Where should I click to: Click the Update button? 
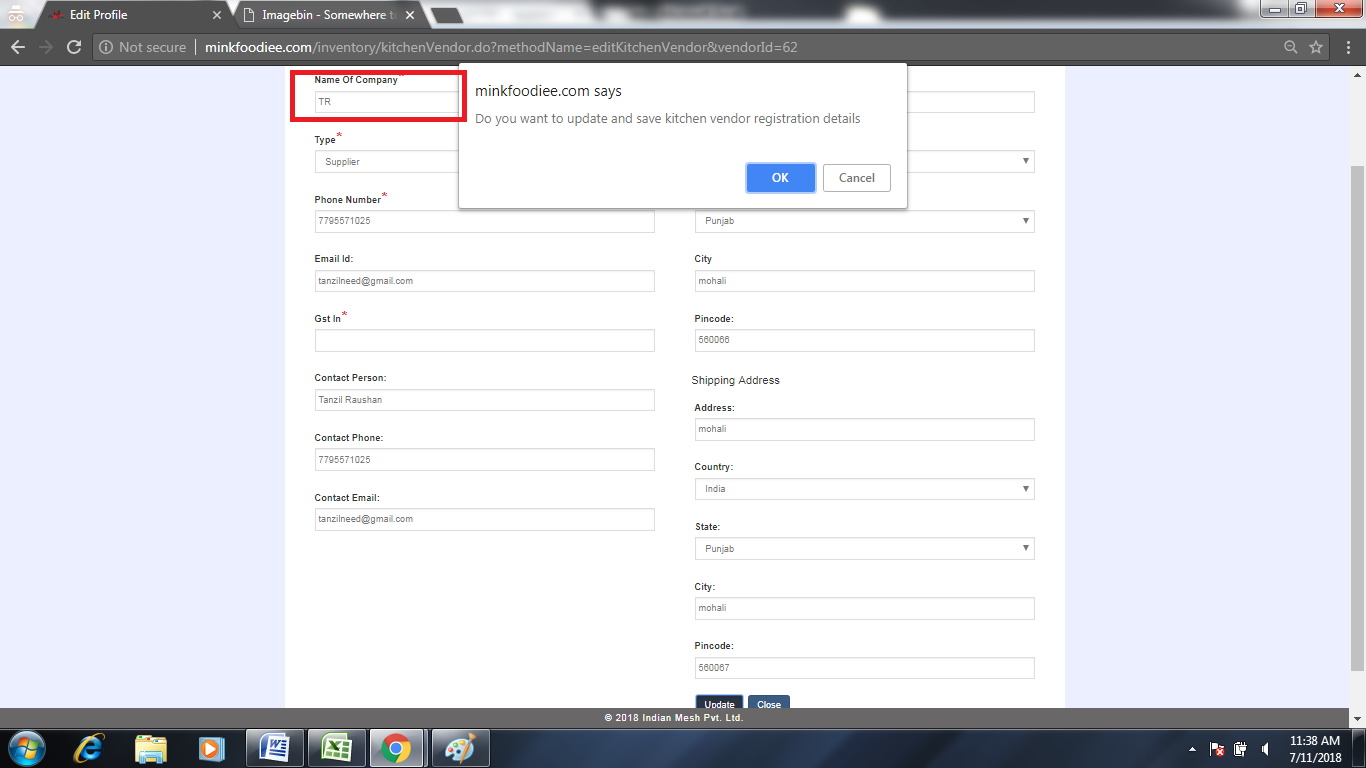tap(719, 702)
